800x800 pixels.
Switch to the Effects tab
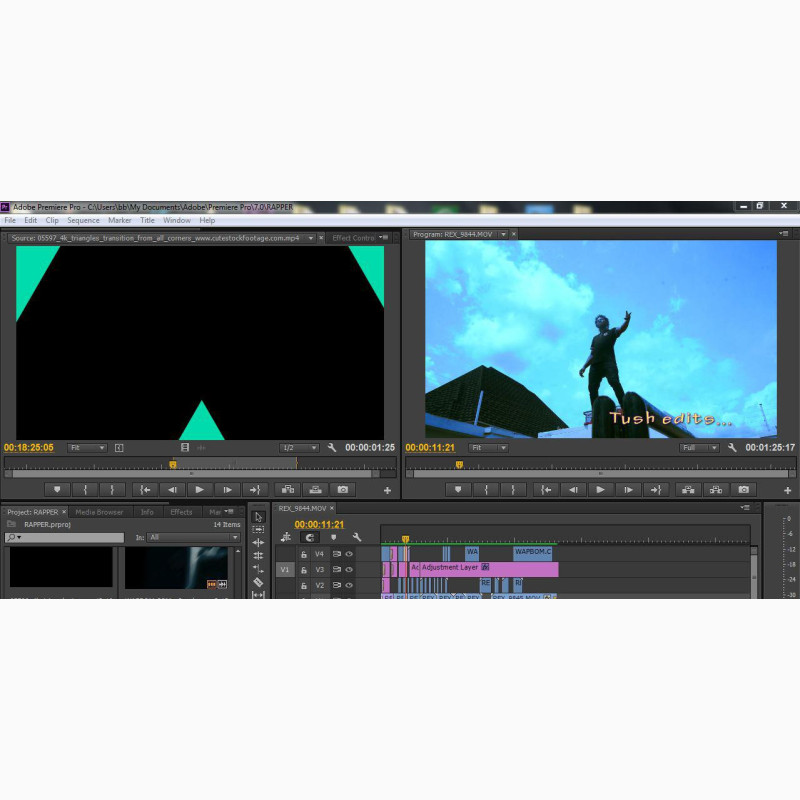pos(181,512)
